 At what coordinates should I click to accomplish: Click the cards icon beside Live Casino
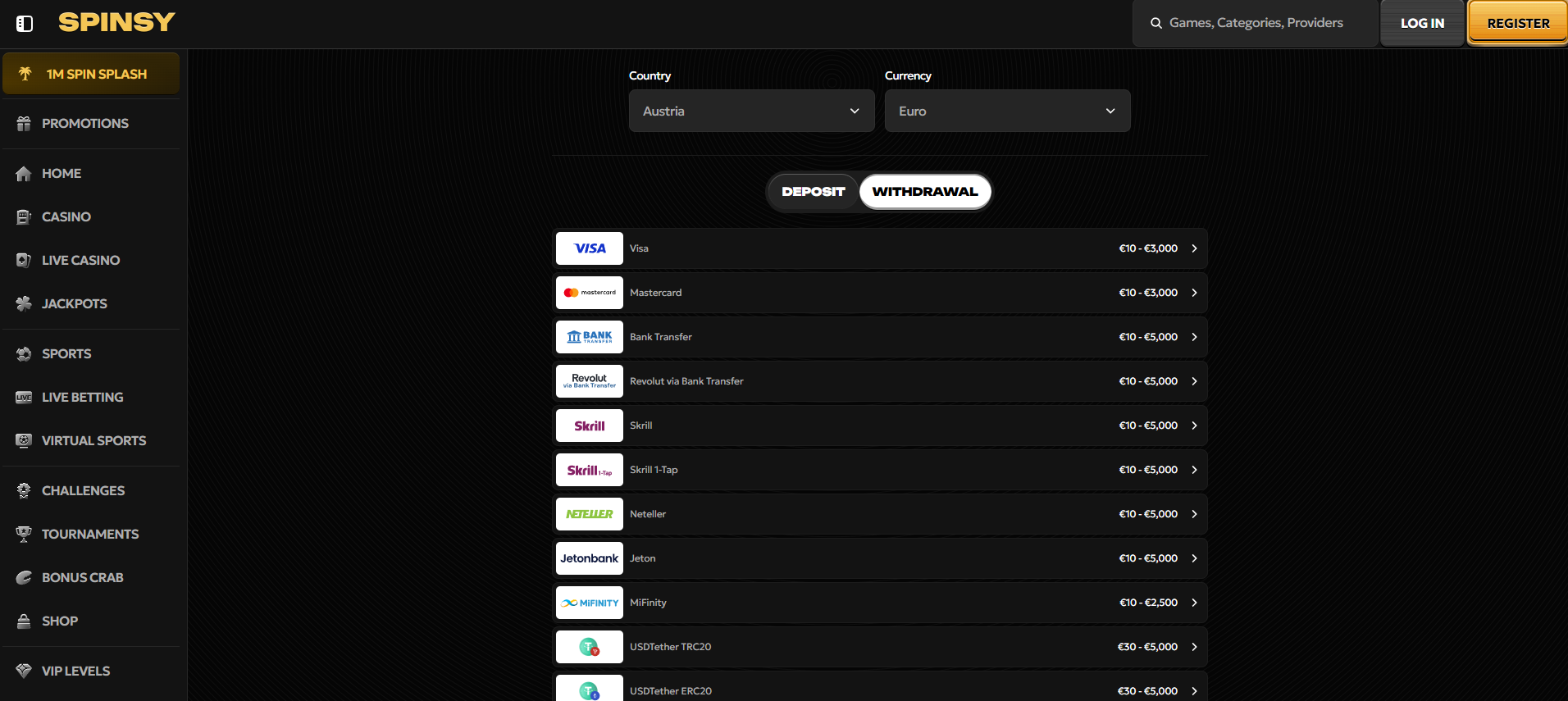pyautogui.click(x=24, y=261)
